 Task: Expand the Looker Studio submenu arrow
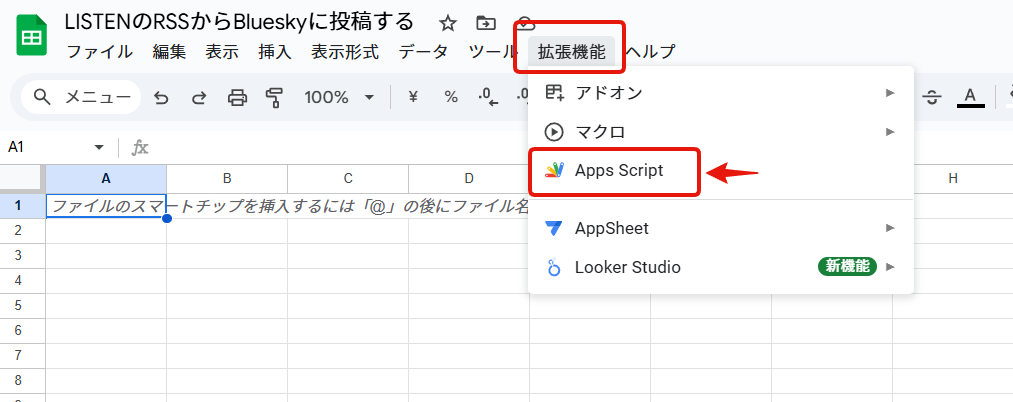[891, 266]
